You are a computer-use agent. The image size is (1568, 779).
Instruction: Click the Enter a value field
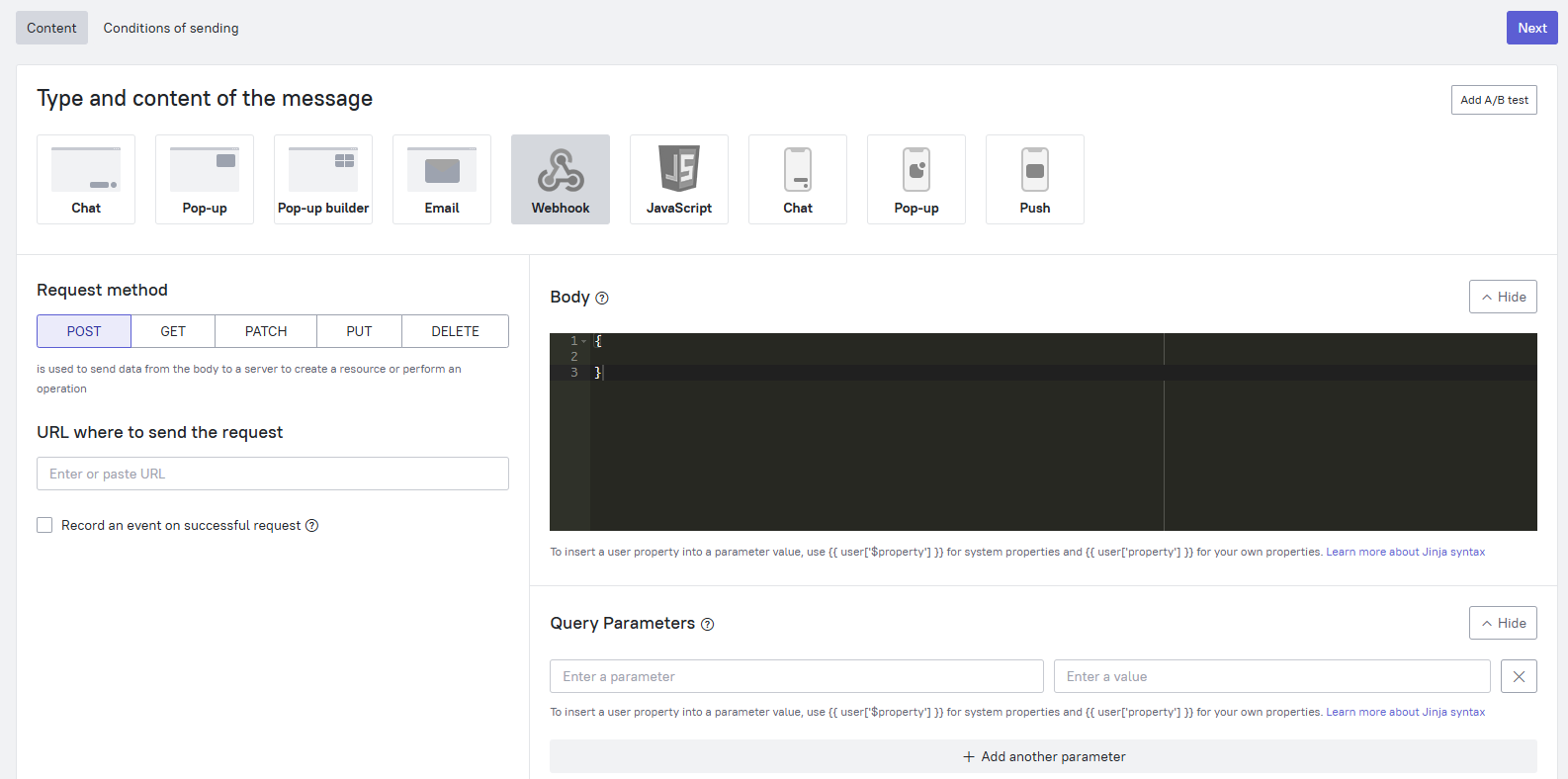tap(1272, 676)
